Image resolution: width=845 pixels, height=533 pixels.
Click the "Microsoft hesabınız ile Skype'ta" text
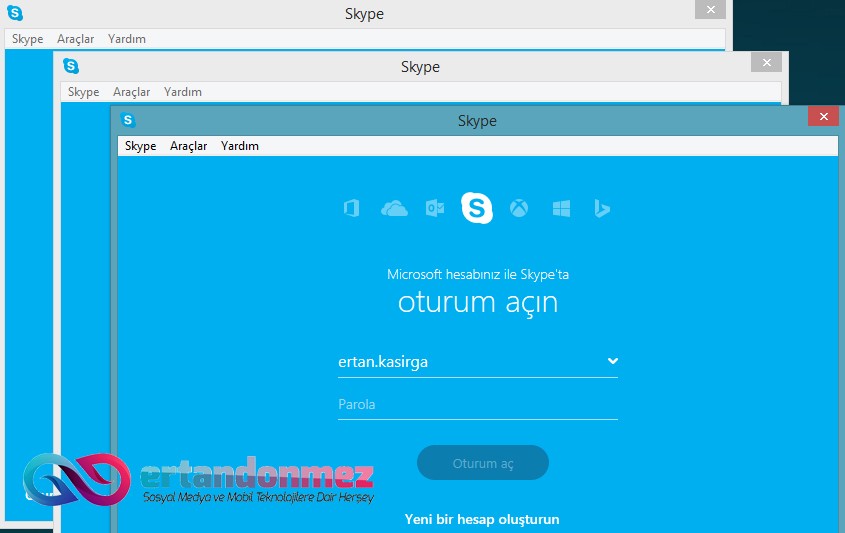(x=478, y=275)
